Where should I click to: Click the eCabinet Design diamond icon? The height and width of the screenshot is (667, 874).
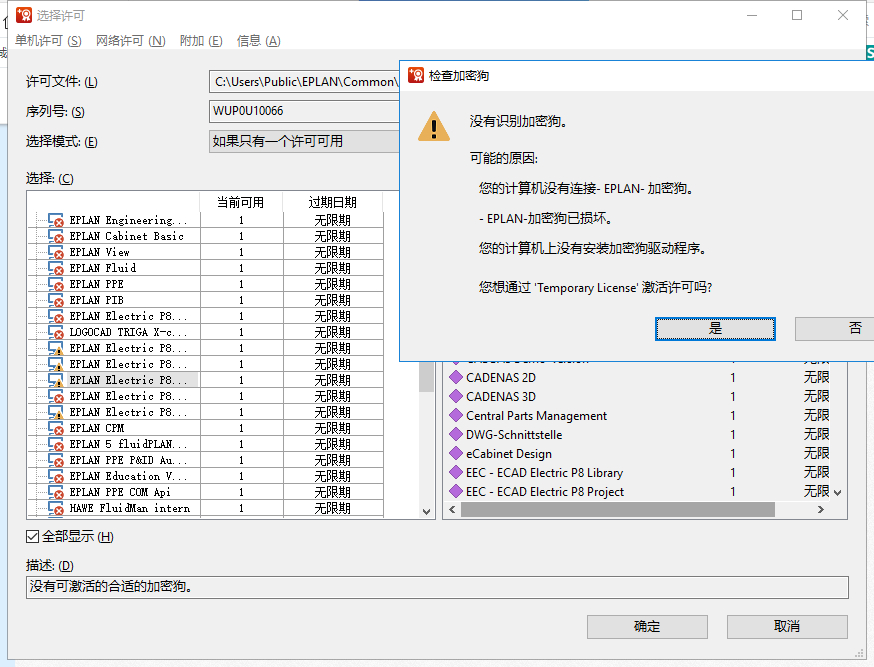(x=456, y=453)
